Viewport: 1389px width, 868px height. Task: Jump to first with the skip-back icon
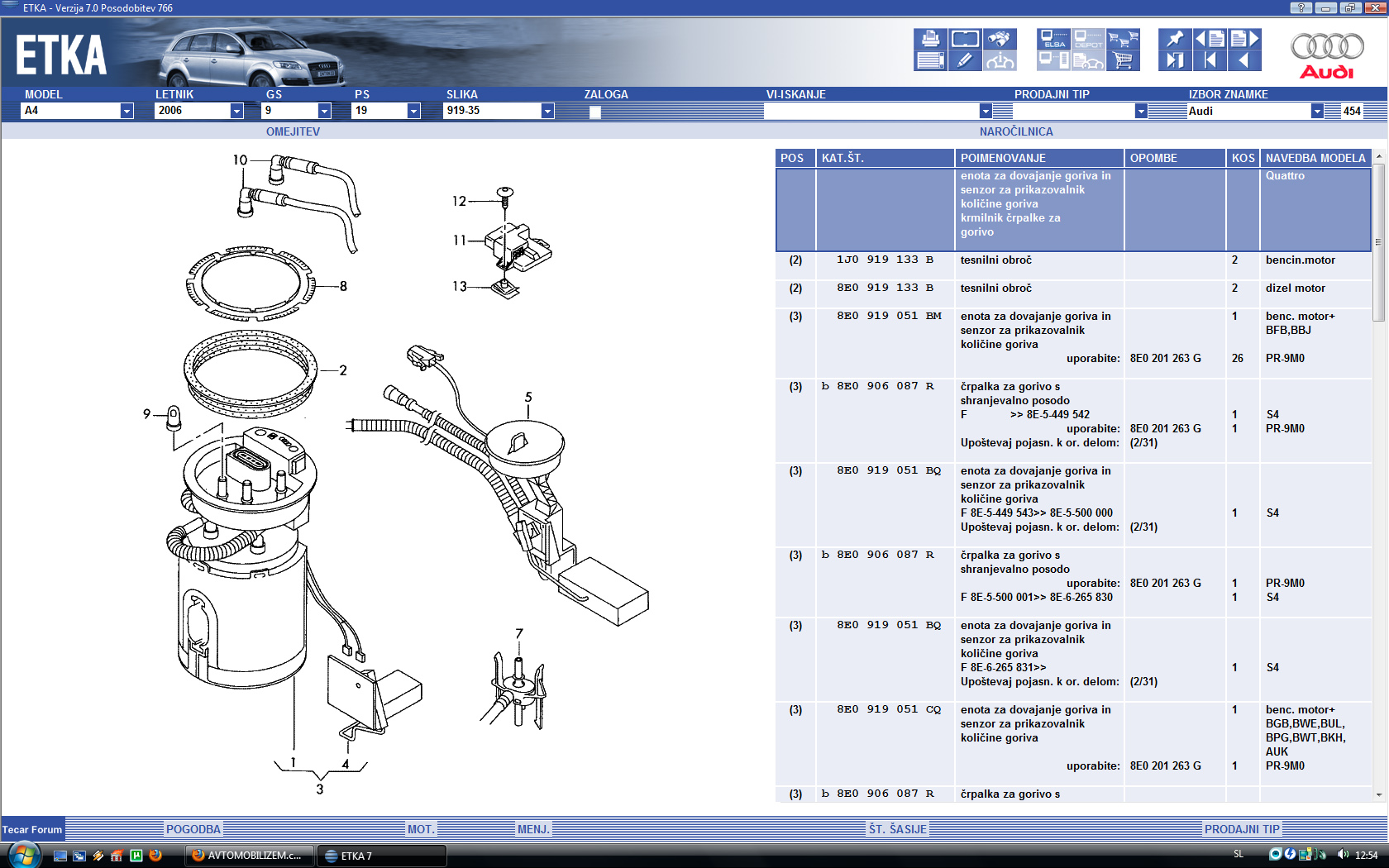tap(1210, 60)
